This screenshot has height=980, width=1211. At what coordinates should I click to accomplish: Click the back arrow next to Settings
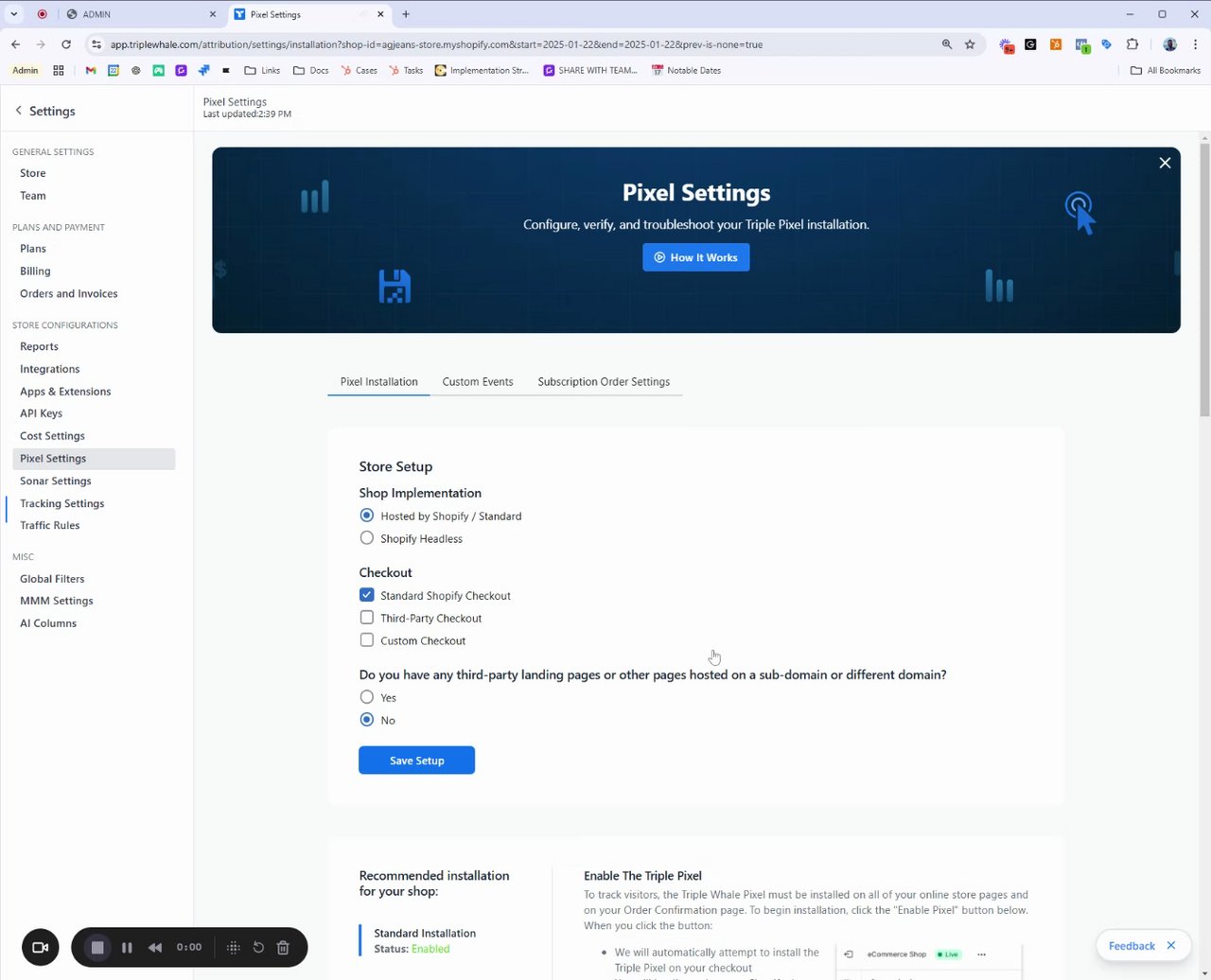coord(18,111)
